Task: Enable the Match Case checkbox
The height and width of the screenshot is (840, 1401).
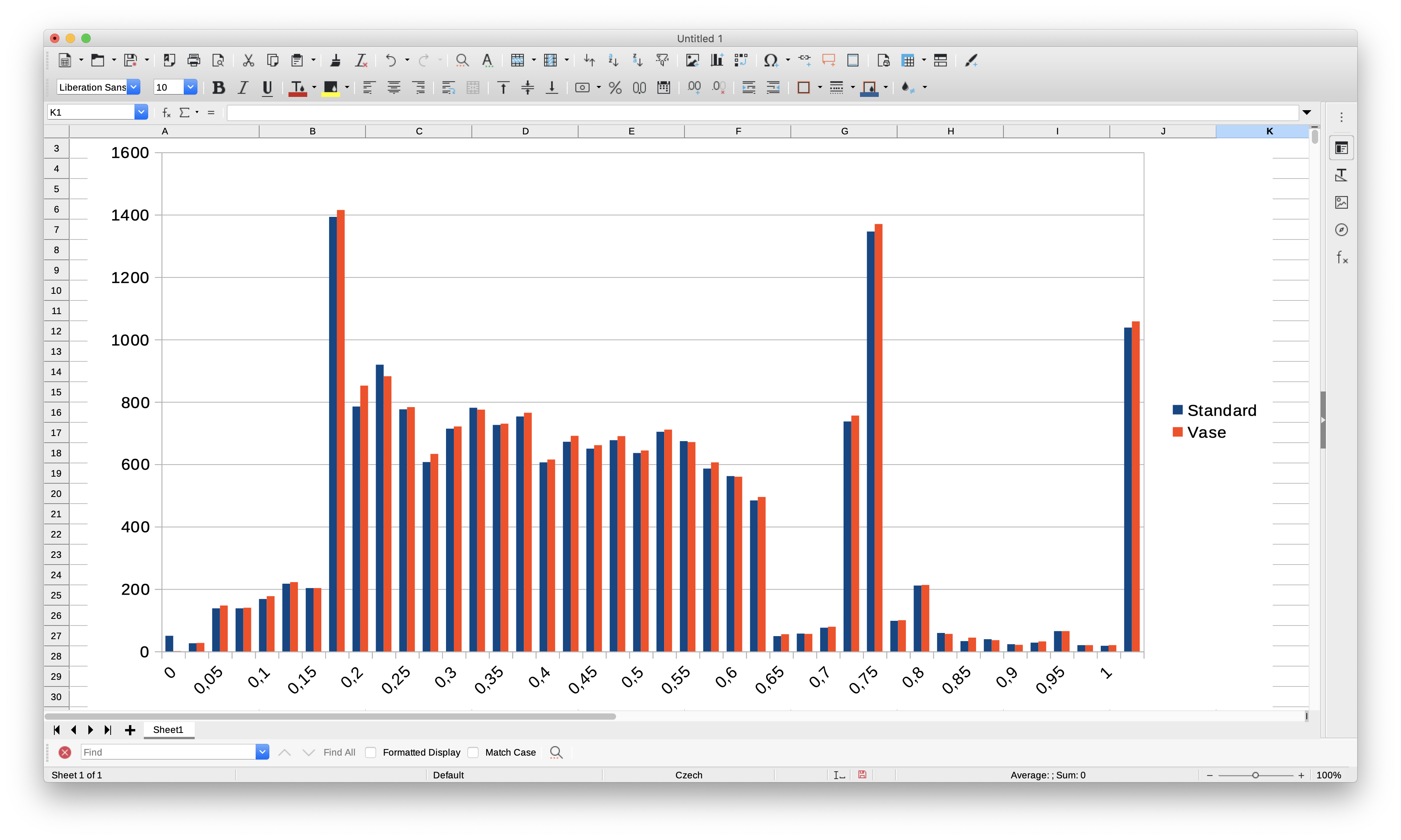Action: coord(473,752)
